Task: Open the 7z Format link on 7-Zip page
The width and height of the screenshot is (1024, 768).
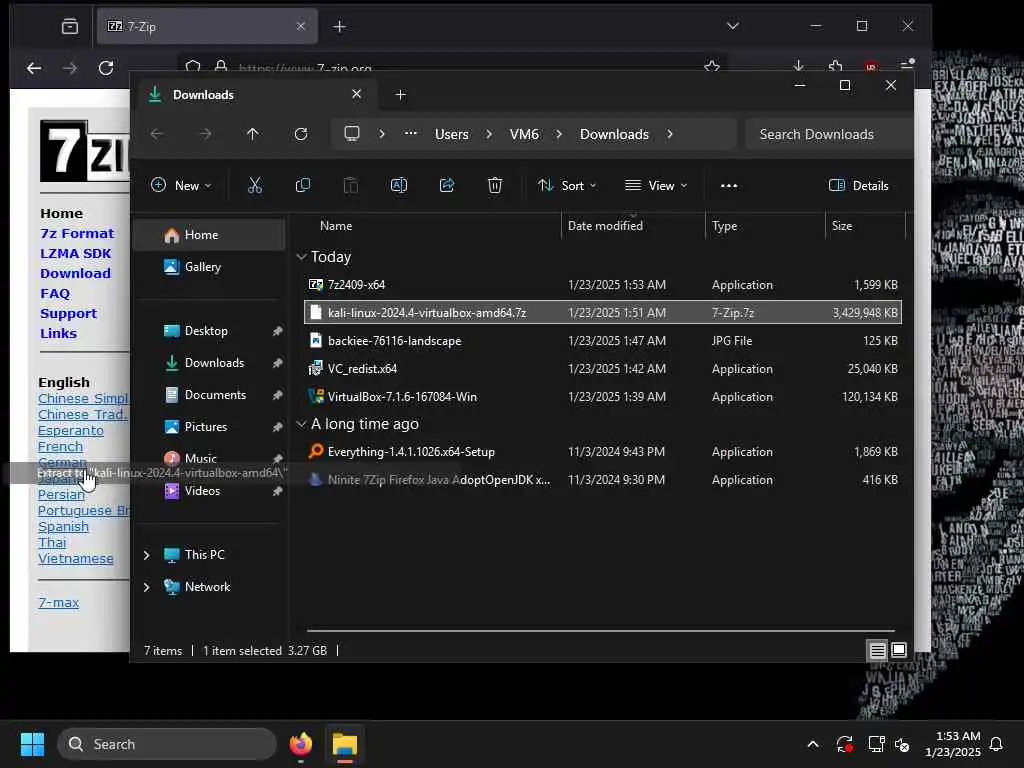Action: (77, 233)
